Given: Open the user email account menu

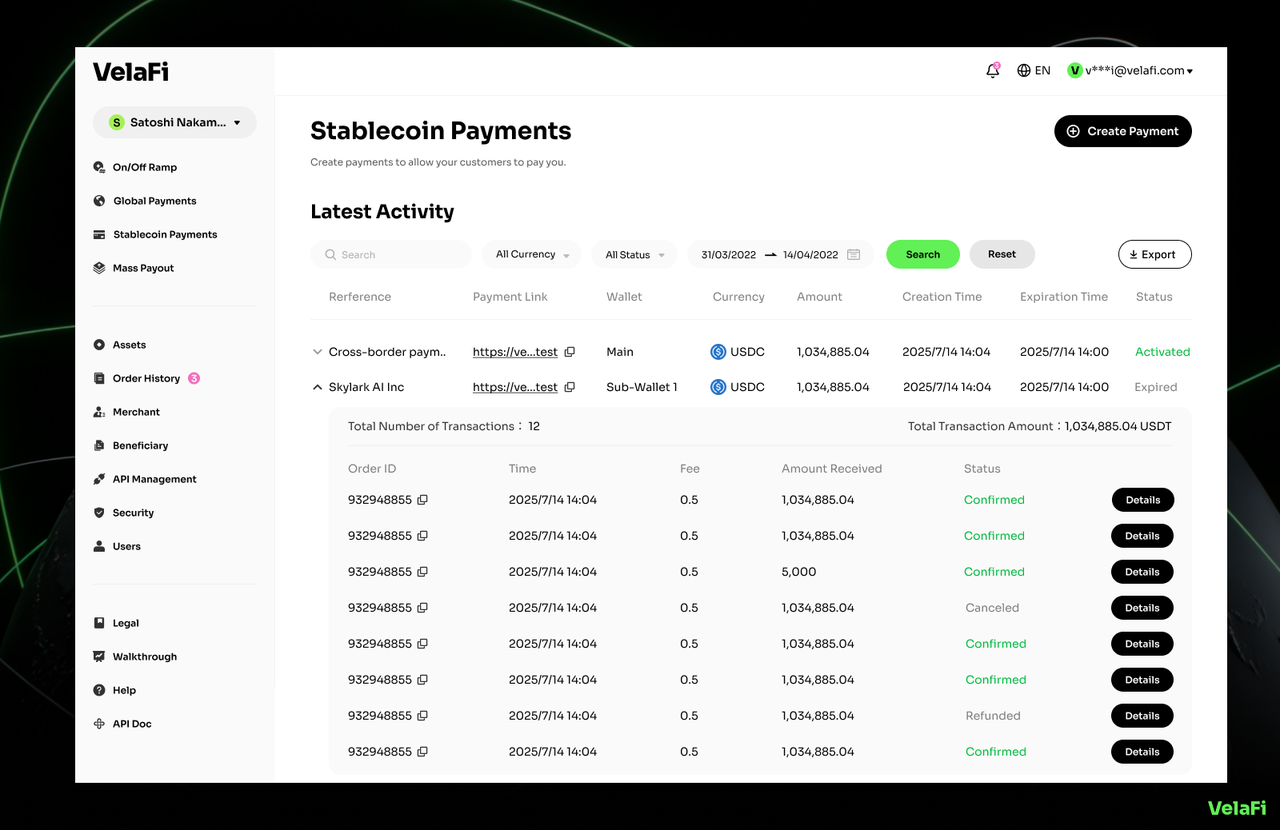Looking at the screenshot, I should point(1130,71).
